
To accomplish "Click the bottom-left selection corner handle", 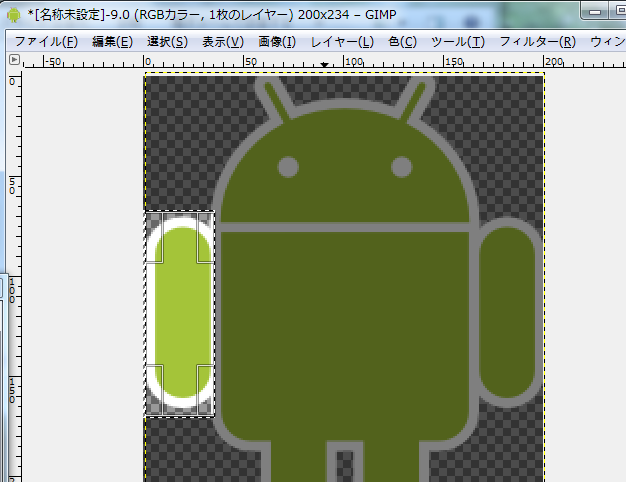I will [x=154, y=390].
